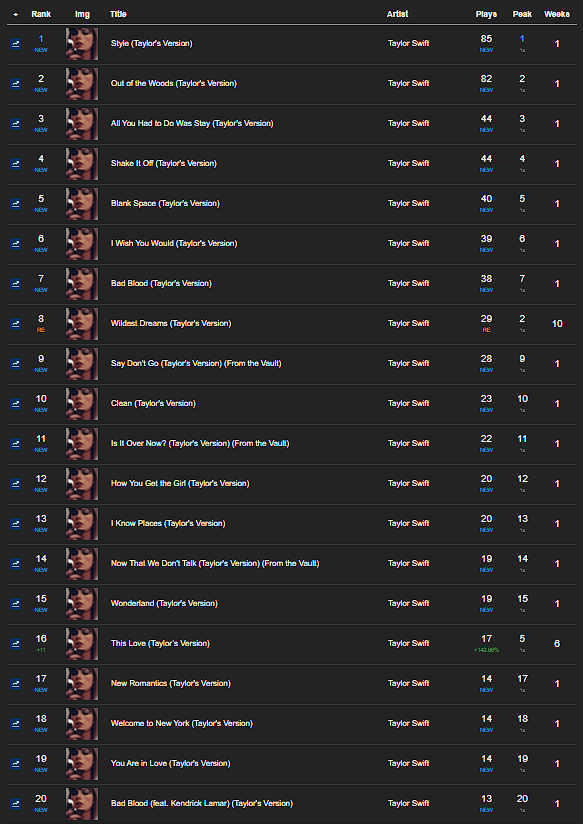
Task: Click album cover for Welcome to New York
Action: [x=82, y=724]
